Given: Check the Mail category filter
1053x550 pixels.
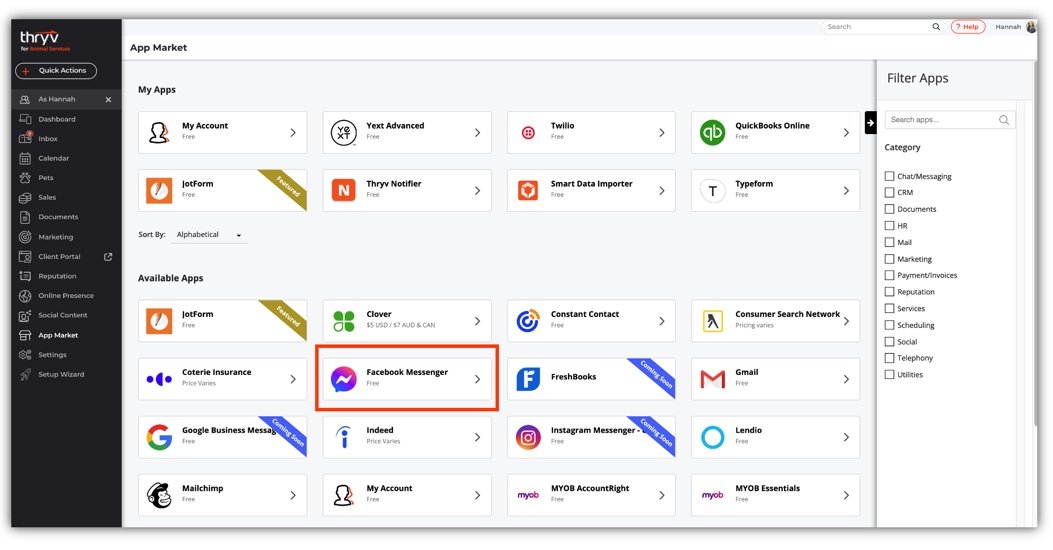Looking at the screenshot, I should pos(889,242).
